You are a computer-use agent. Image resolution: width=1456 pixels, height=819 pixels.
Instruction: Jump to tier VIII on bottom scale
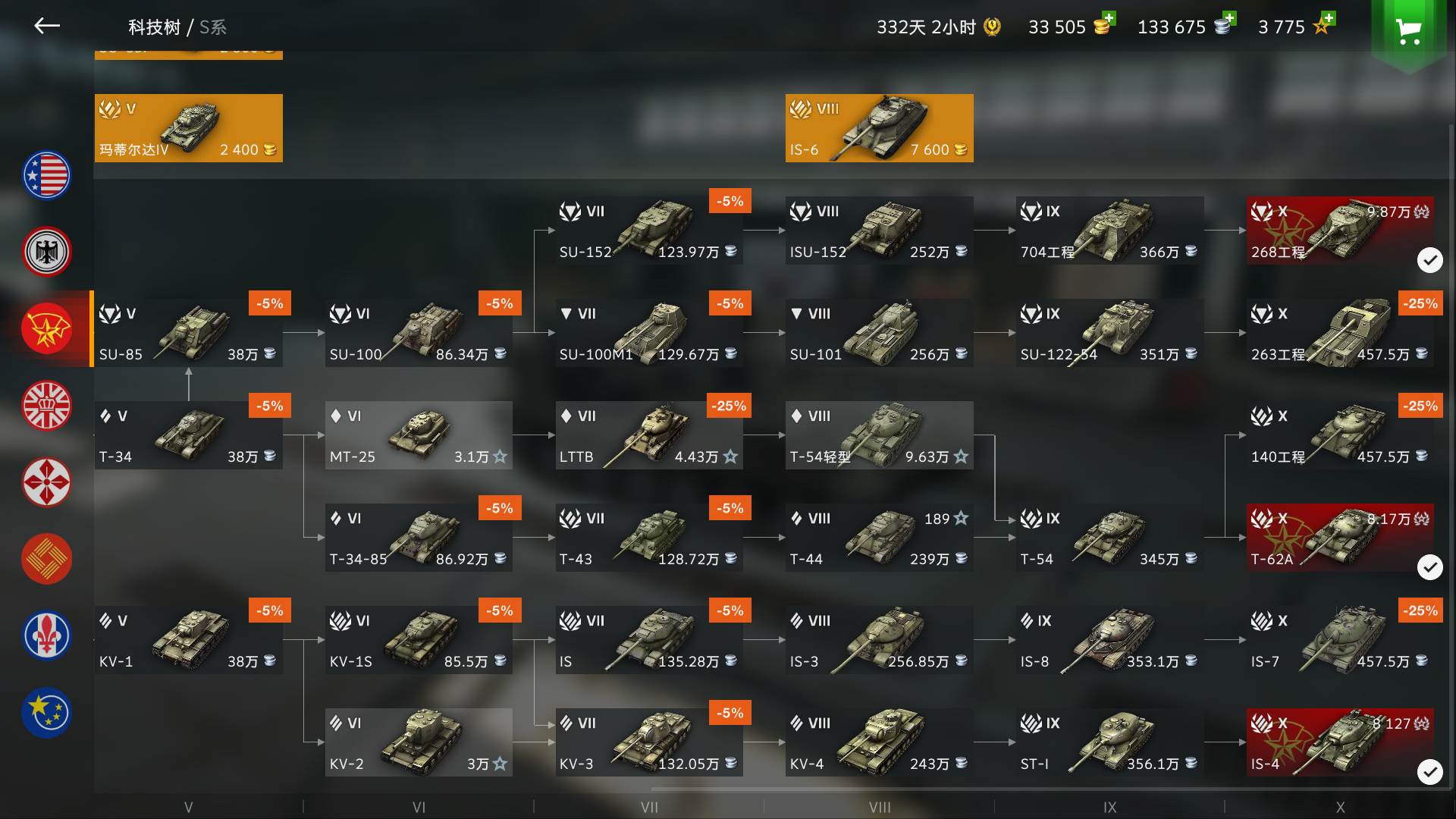pos(880,808)
